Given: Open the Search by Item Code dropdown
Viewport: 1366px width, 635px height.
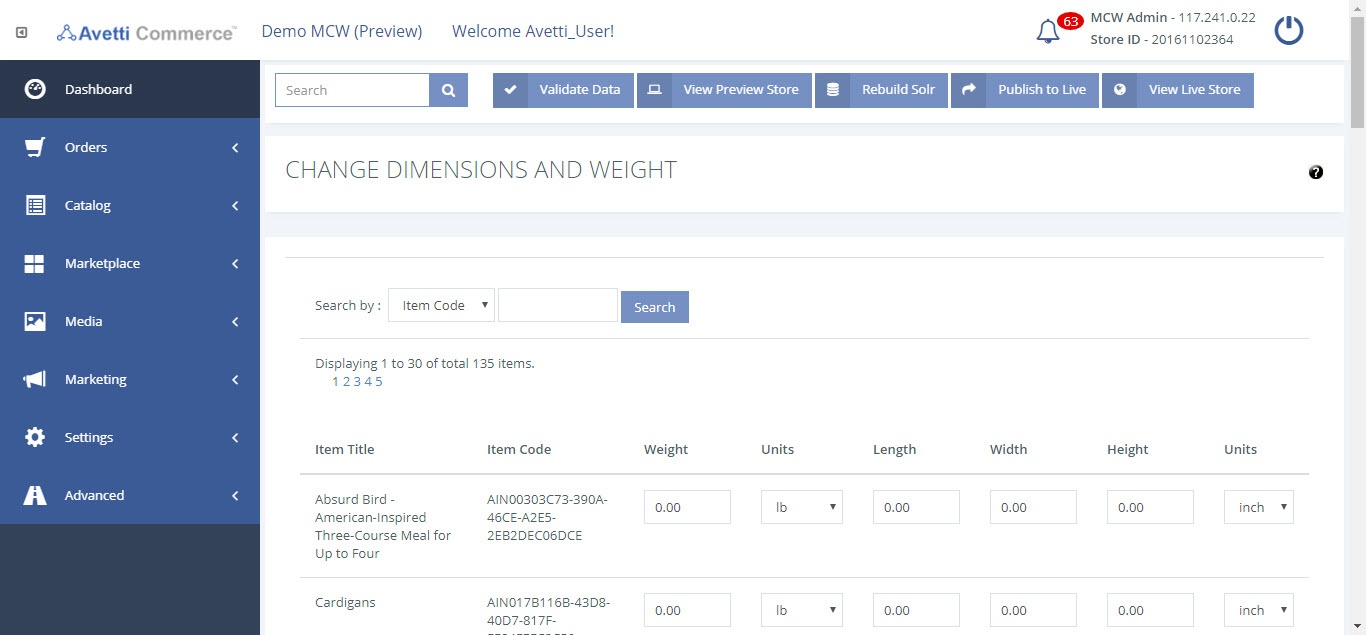Looking at the screenshot, I should (x=441, y=305).
